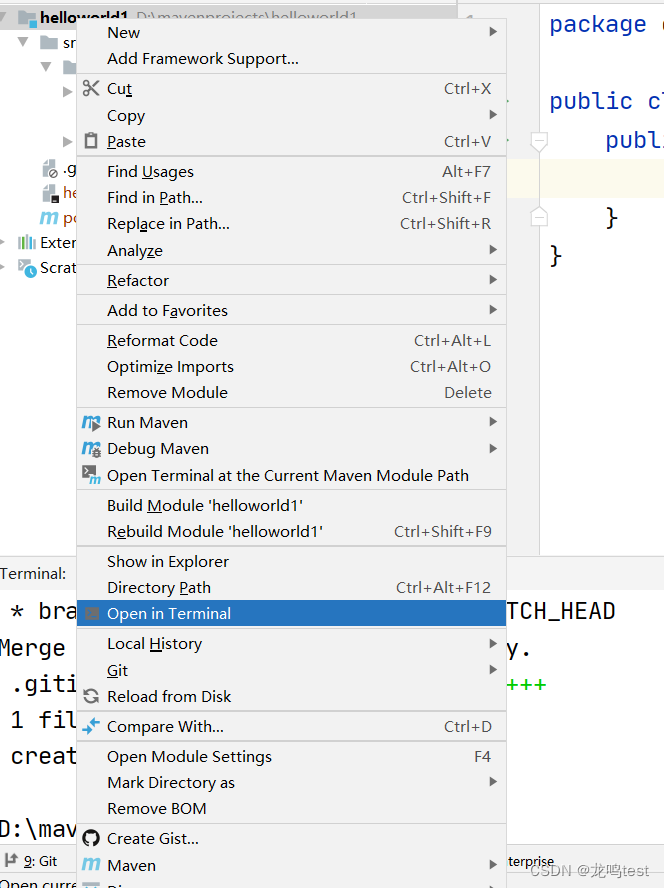The width and height of the screenshot is (664, 888).
Task: Collapse the src folder in project tree
Action: 22,42
